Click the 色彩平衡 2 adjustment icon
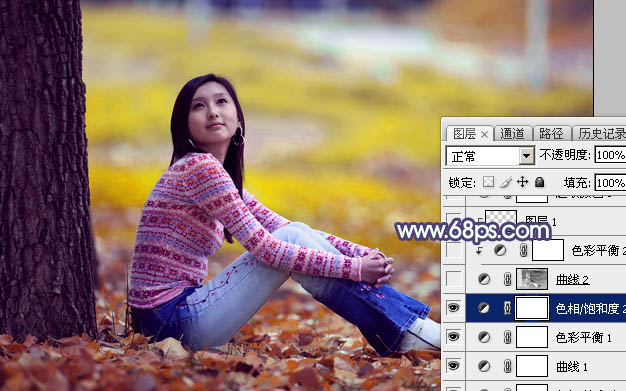Viewport: 626px width, 391px height. pyautogui.click(x=500, y=250)
